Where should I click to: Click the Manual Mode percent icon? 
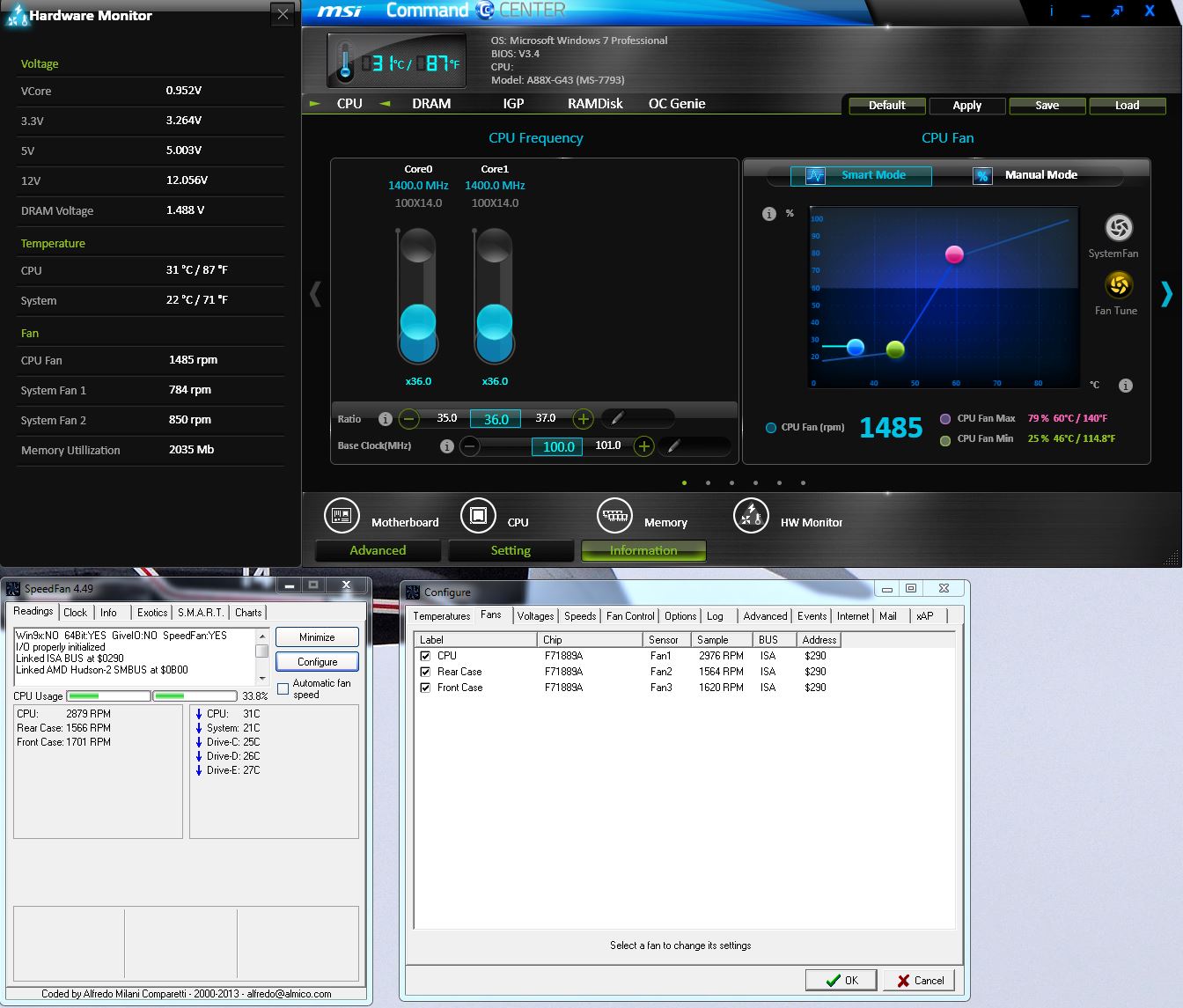(x=982, y=176)
